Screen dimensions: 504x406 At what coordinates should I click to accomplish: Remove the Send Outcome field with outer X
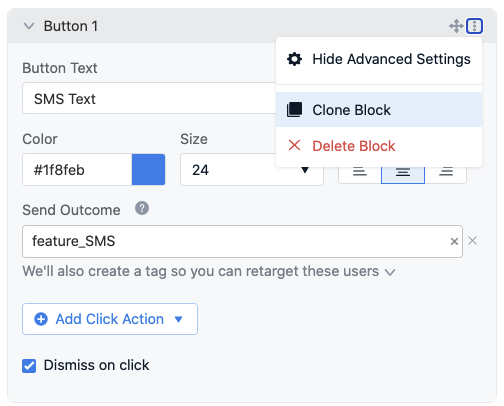(472, 241)
